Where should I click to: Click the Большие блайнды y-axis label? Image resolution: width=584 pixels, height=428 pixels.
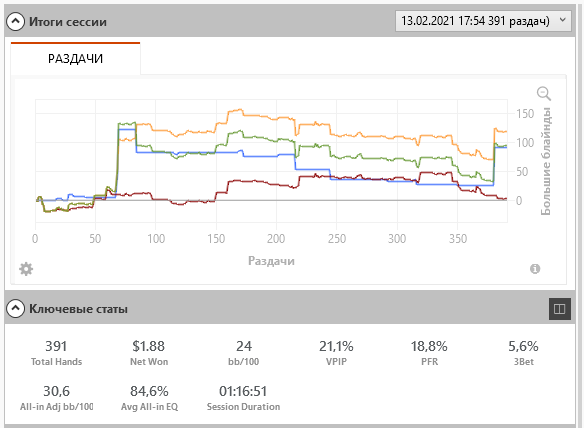546,161
